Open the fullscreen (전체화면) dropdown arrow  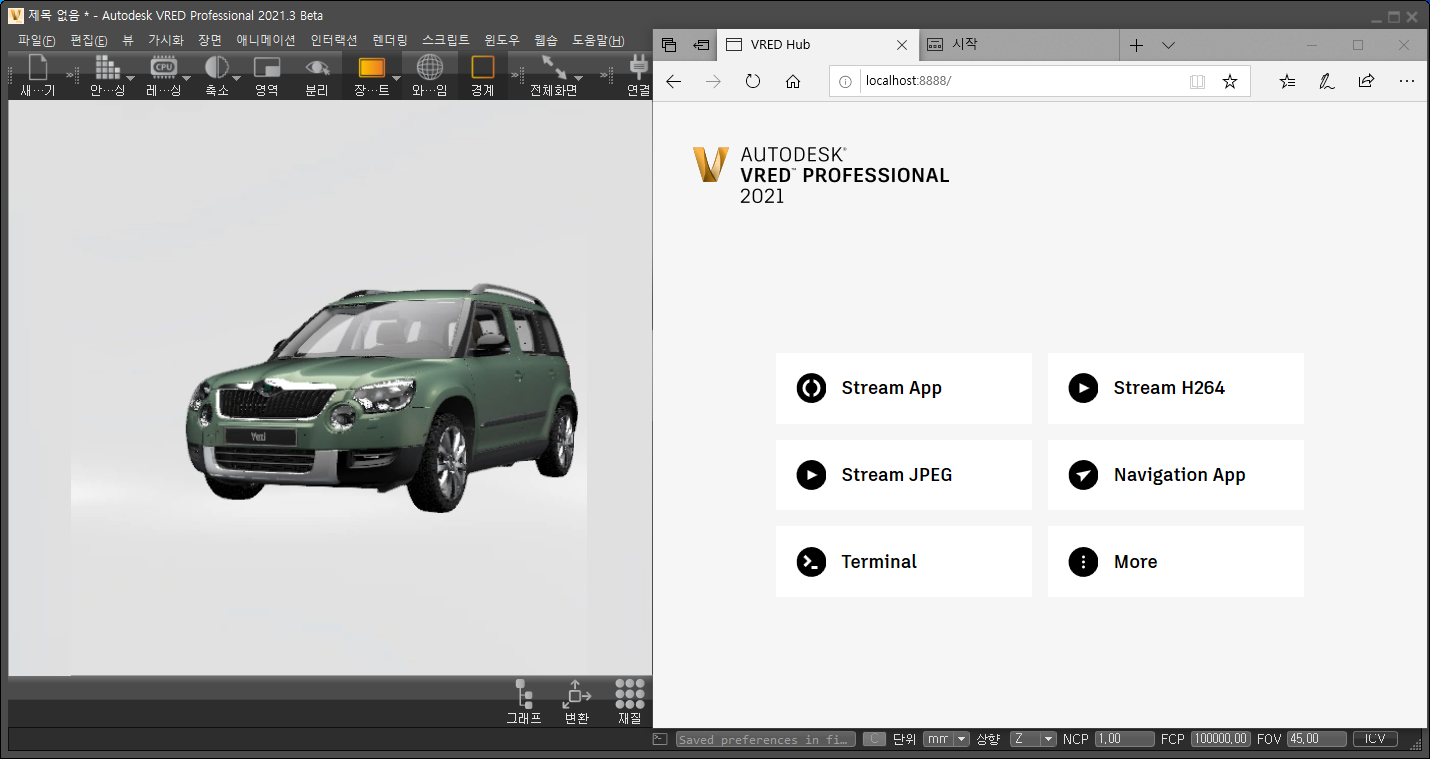[578, 78]
